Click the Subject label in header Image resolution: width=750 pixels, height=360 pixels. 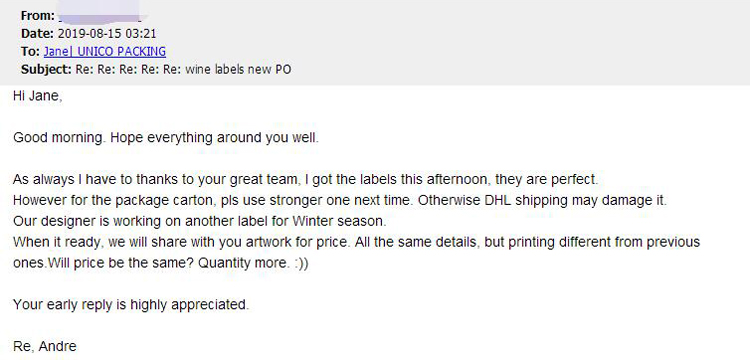click(x=46, y=70)
